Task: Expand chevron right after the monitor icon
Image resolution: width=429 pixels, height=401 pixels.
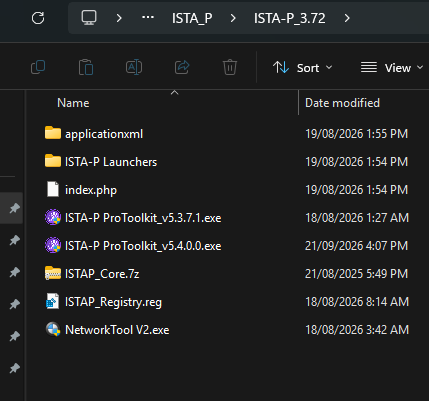Action: 119,18
